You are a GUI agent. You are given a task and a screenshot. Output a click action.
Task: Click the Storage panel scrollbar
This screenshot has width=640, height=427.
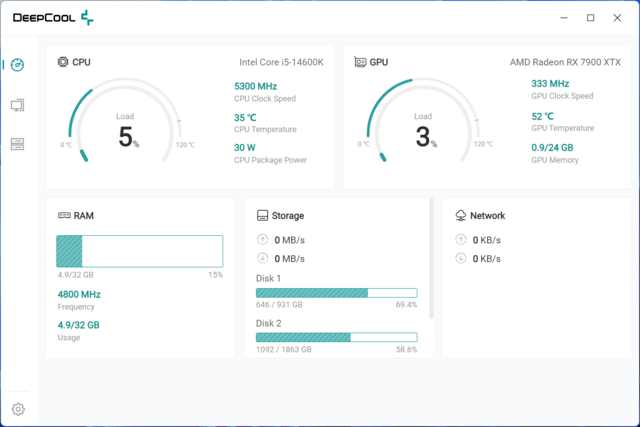(x=431, y=258)
